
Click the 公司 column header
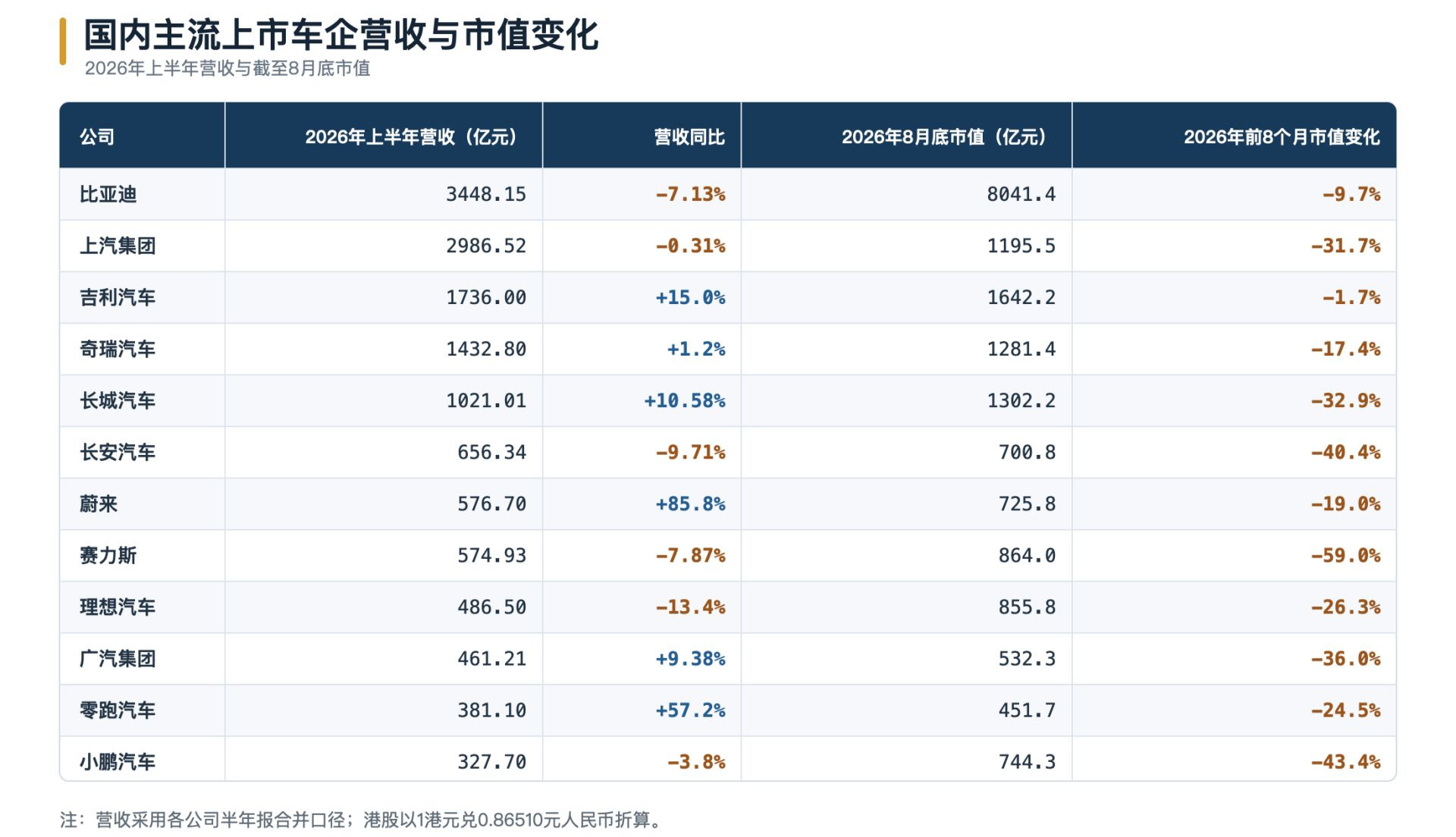(97, 136)
